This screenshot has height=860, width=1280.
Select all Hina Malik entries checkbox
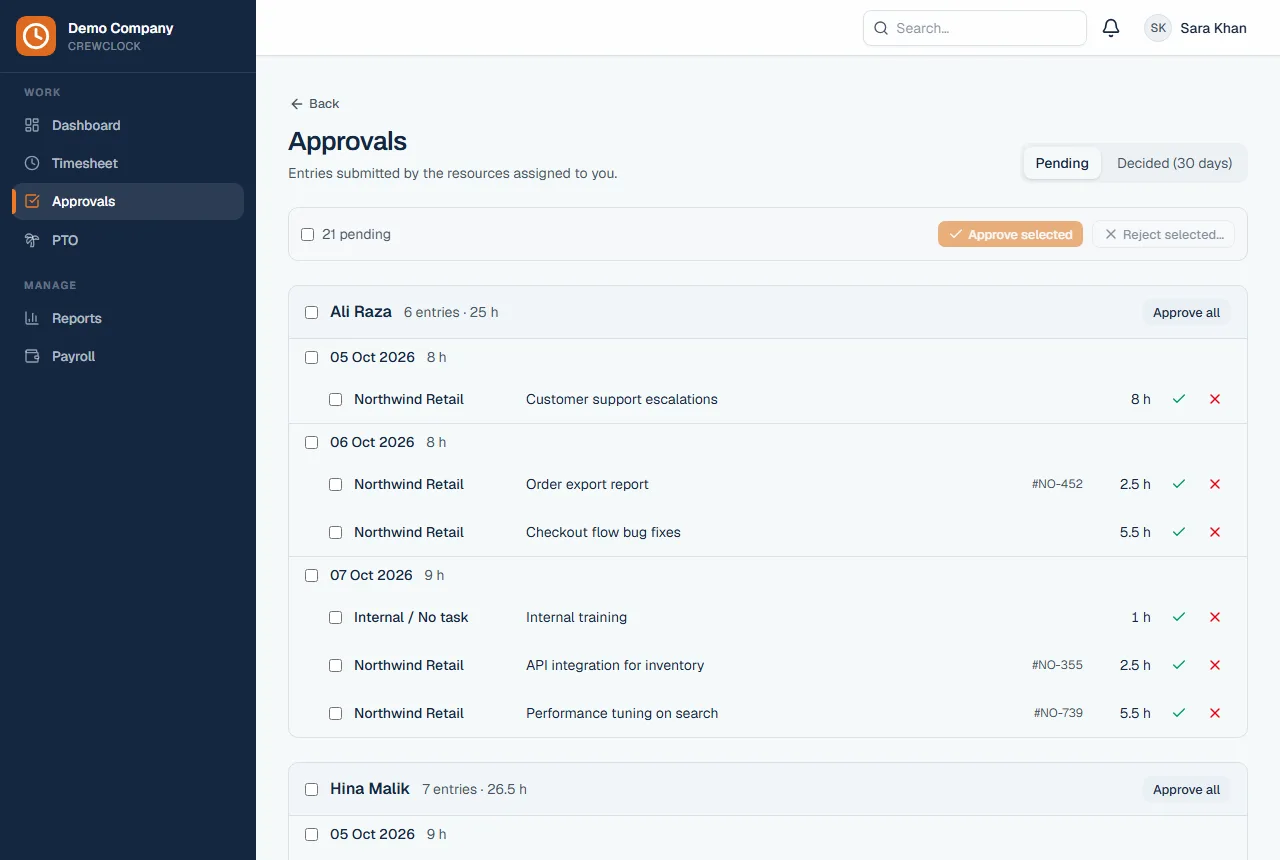click(x=312, y=789)
